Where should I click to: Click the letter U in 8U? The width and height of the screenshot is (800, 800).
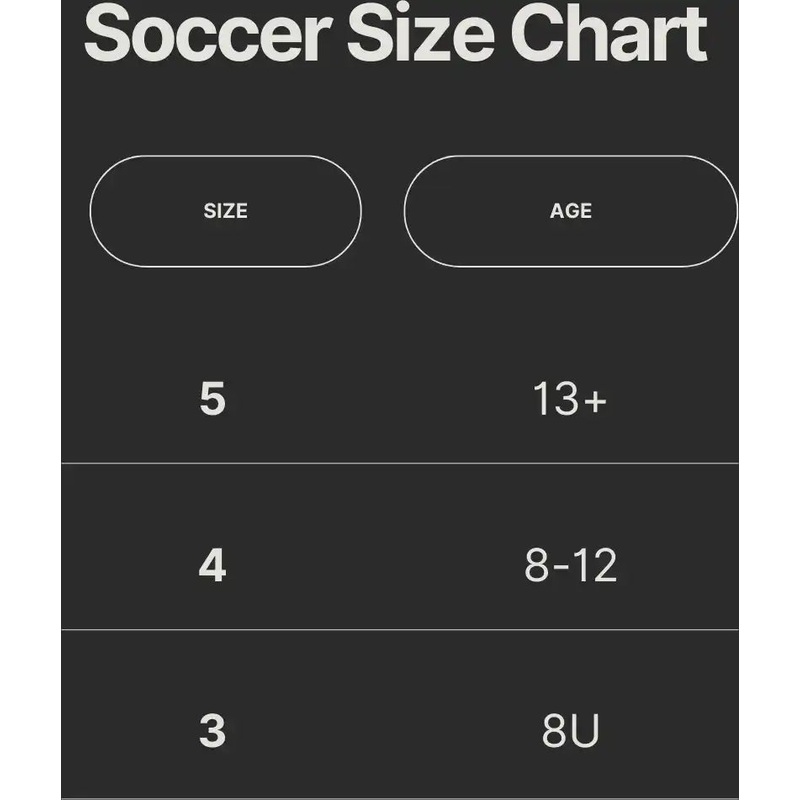[585, 732]
